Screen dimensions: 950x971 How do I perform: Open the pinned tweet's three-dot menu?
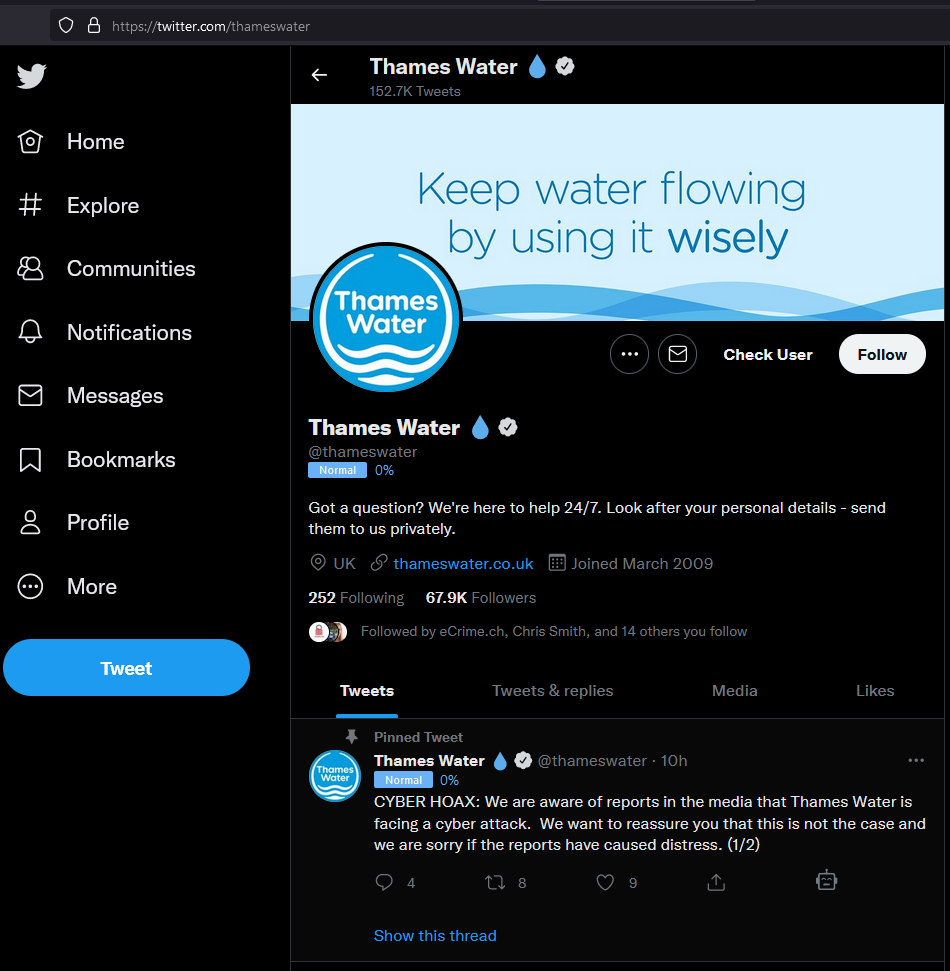(x=916, y=760)
